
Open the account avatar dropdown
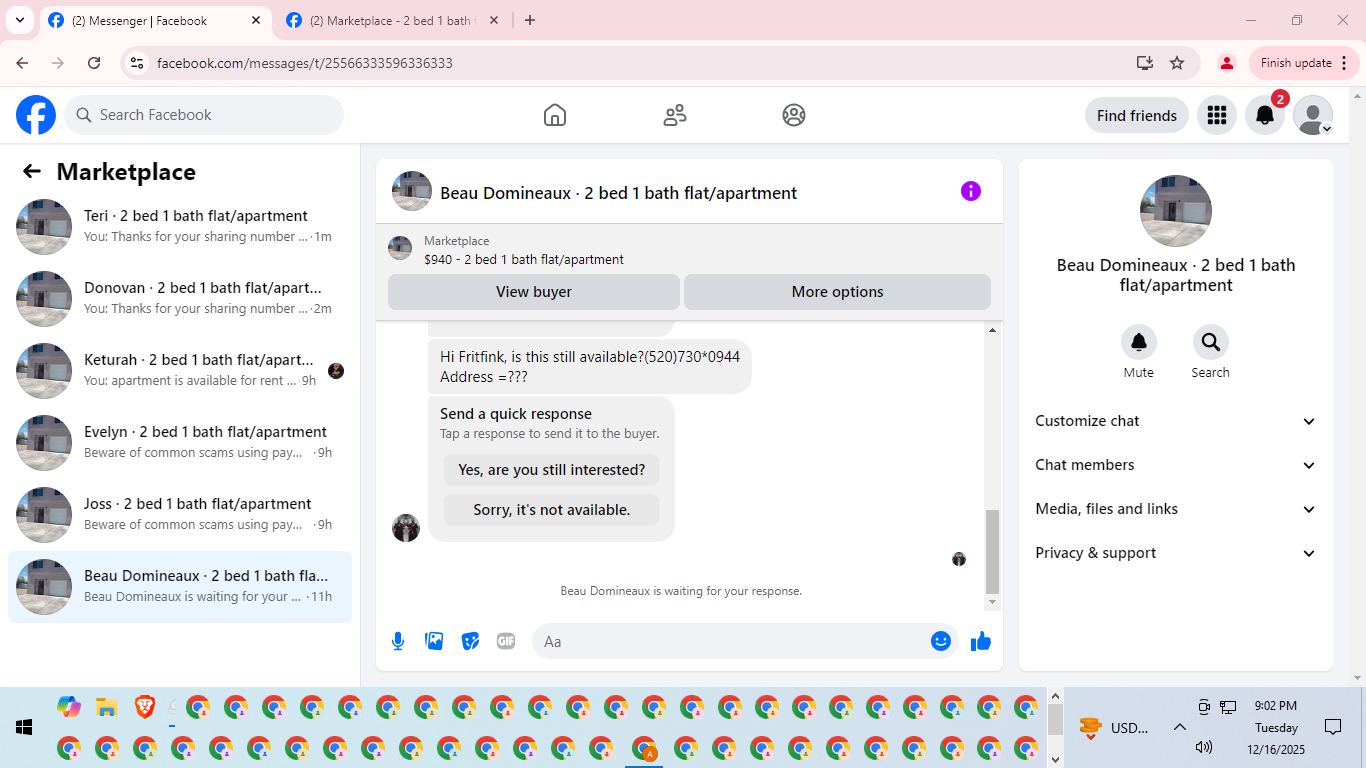click(1313, 115)
